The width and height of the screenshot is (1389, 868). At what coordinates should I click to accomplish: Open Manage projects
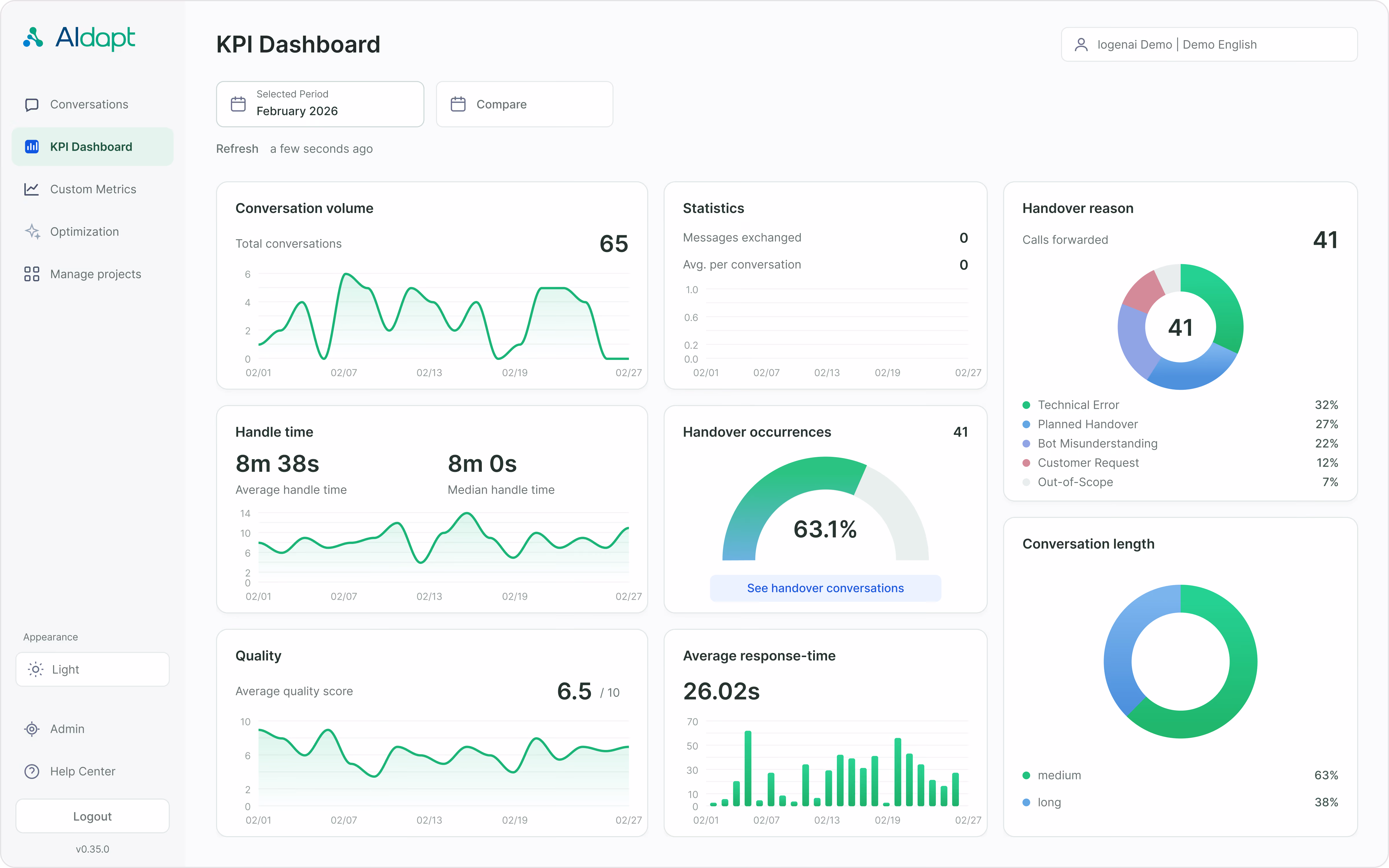click(92, 274)
